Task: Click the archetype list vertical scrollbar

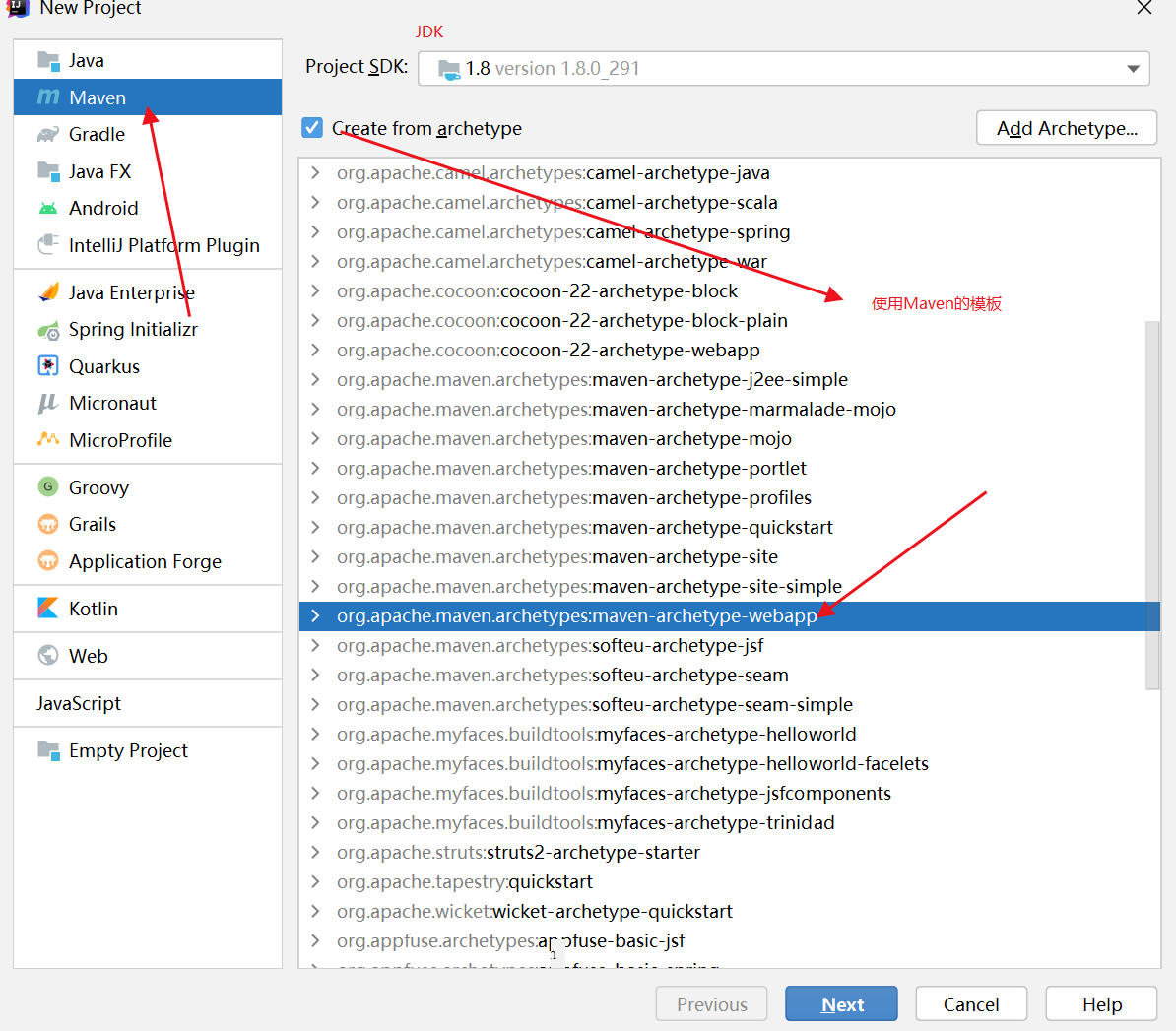Action: point(1152,504)
